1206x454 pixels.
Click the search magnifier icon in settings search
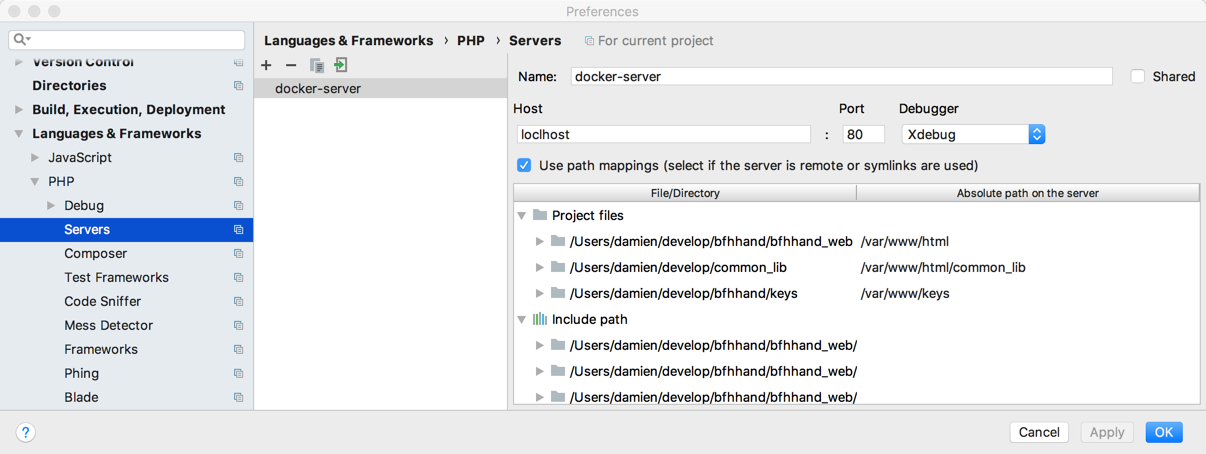pos(21,40)
